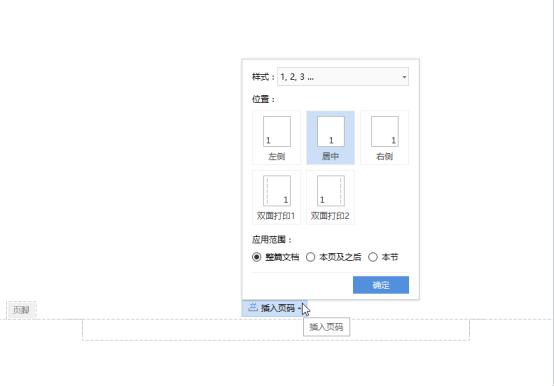Screen dimensions: 554x387
Task: Select the 左侧 page number position
Action: tap(277, 137)
